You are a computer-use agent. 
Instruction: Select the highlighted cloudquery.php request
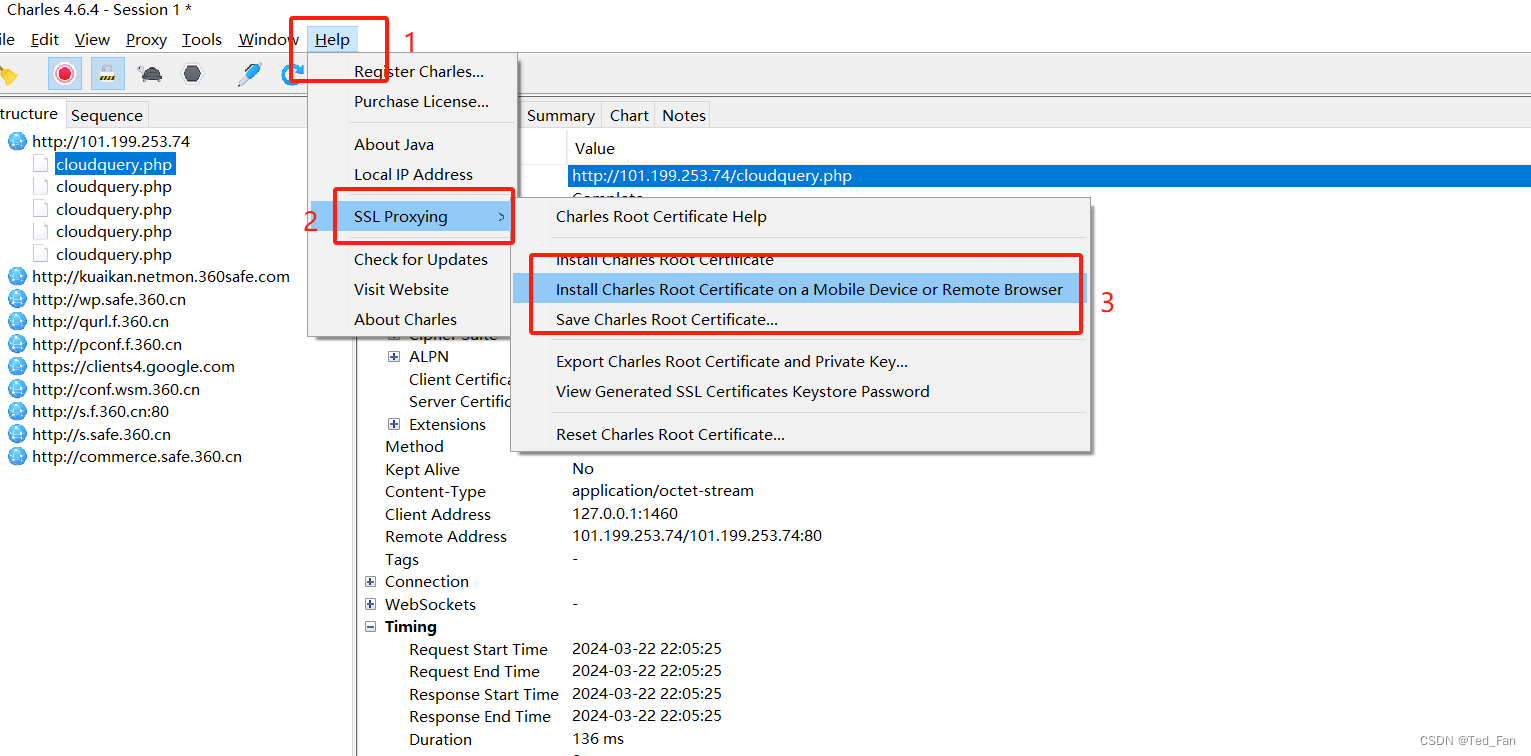114,164
